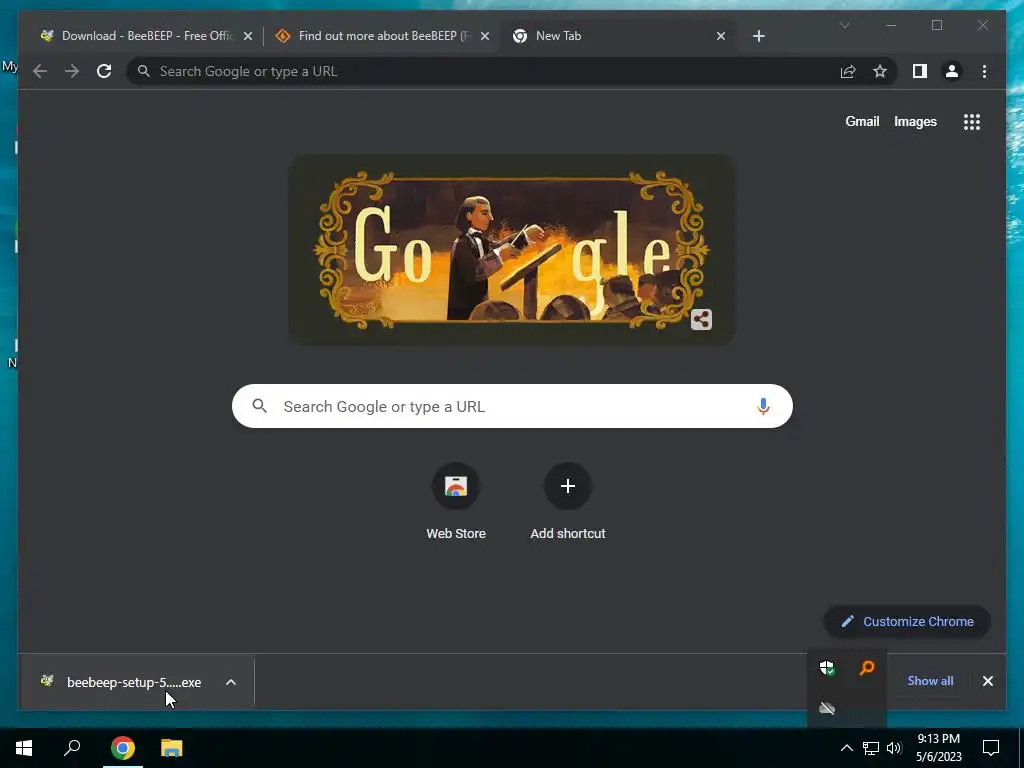1024x768 pixels.
Task: Click the orange magnifier tray icon
Action: pos(867,668)
